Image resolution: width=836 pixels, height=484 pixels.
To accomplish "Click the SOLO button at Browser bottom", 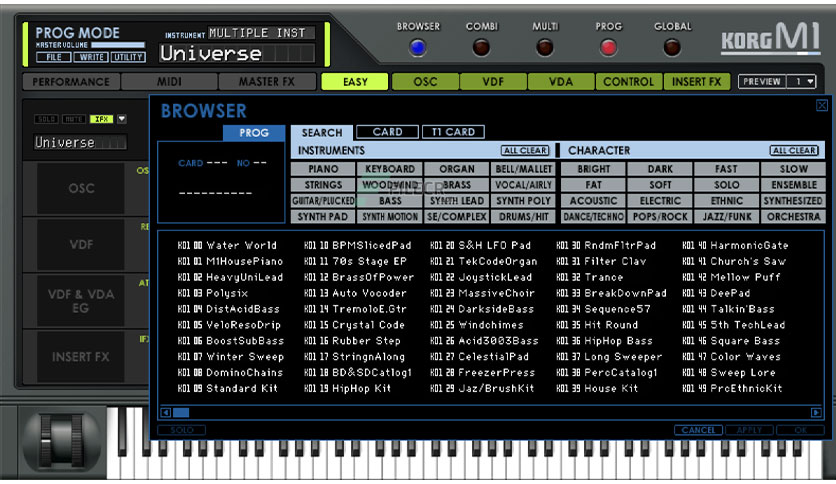I will pyautogui.click(x=182, y=430).
